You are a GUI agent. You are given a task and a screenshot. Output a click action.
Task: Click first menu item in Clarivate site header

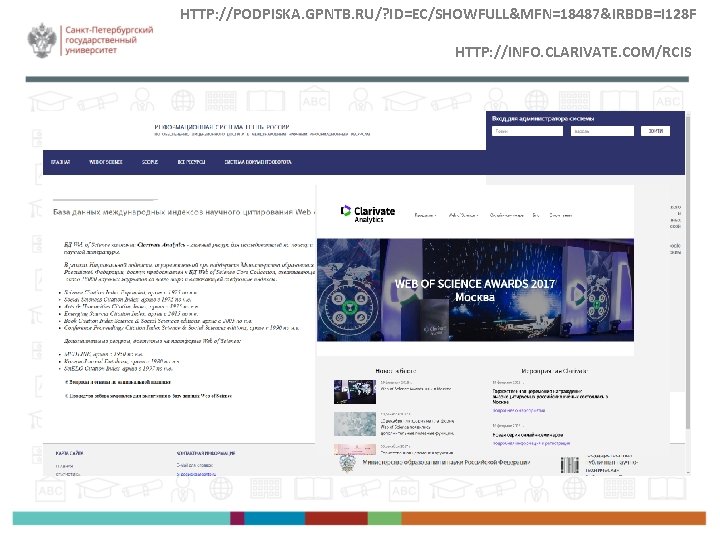(425, 215)
